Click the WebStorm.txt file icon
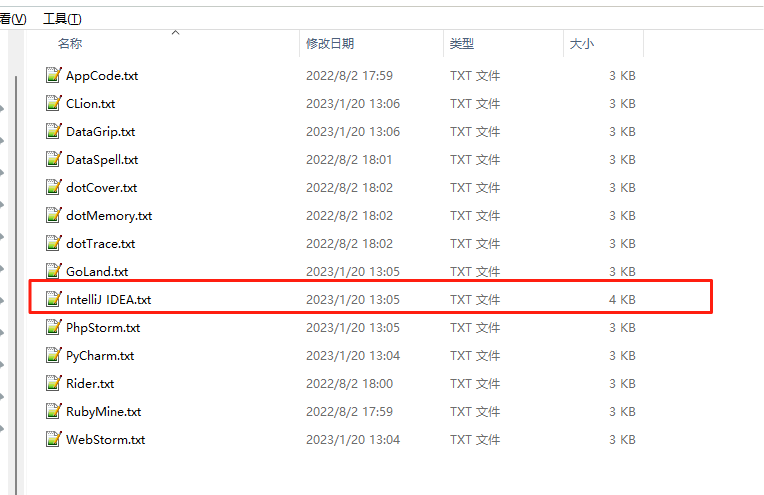Screen dimensions: 764x495 54,439
